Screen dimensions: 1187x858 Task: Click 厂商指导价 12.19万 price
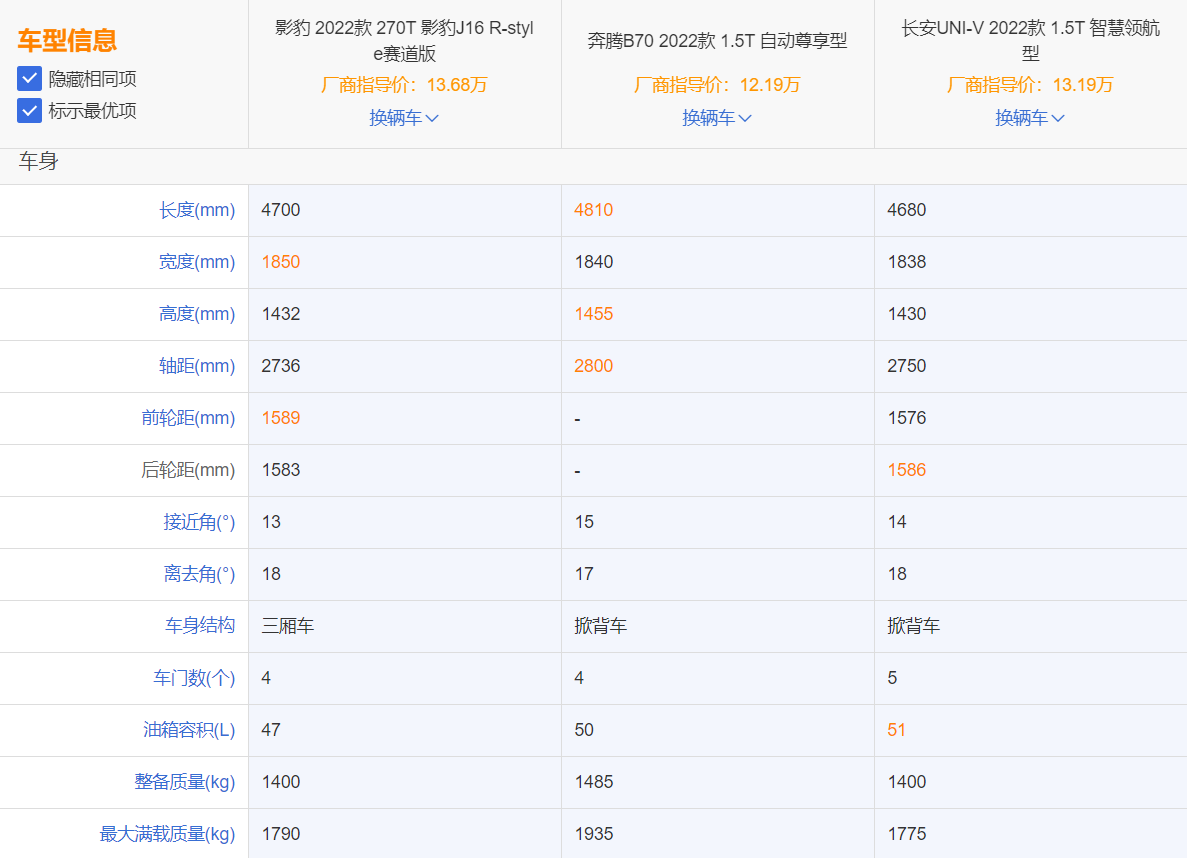tap(717, 85)
